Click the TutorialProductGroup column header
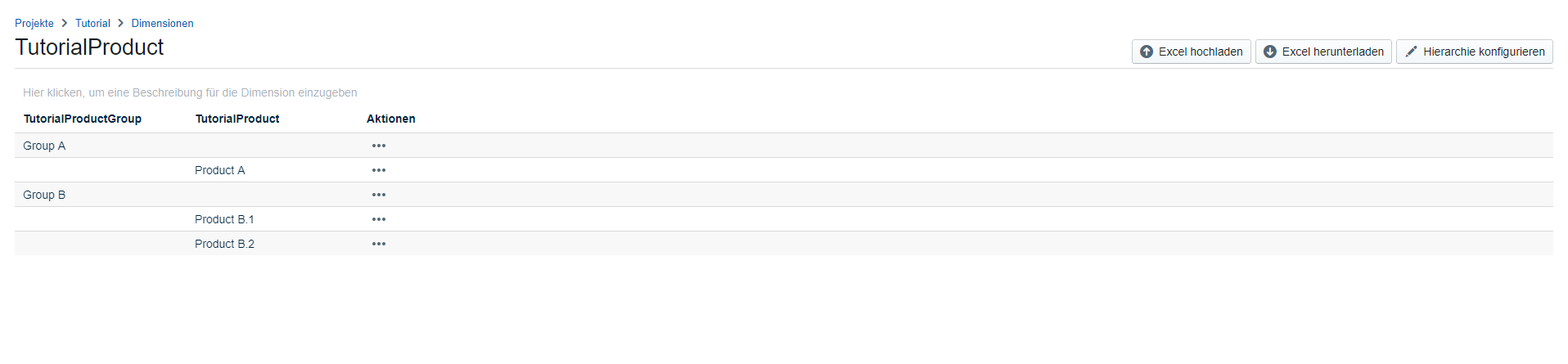The height and width of the screenshot is (364, 1568). (83, 119)
